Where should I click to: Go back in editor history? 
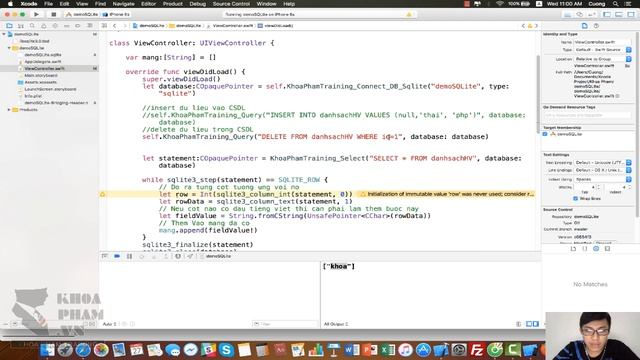coord(115,26)
